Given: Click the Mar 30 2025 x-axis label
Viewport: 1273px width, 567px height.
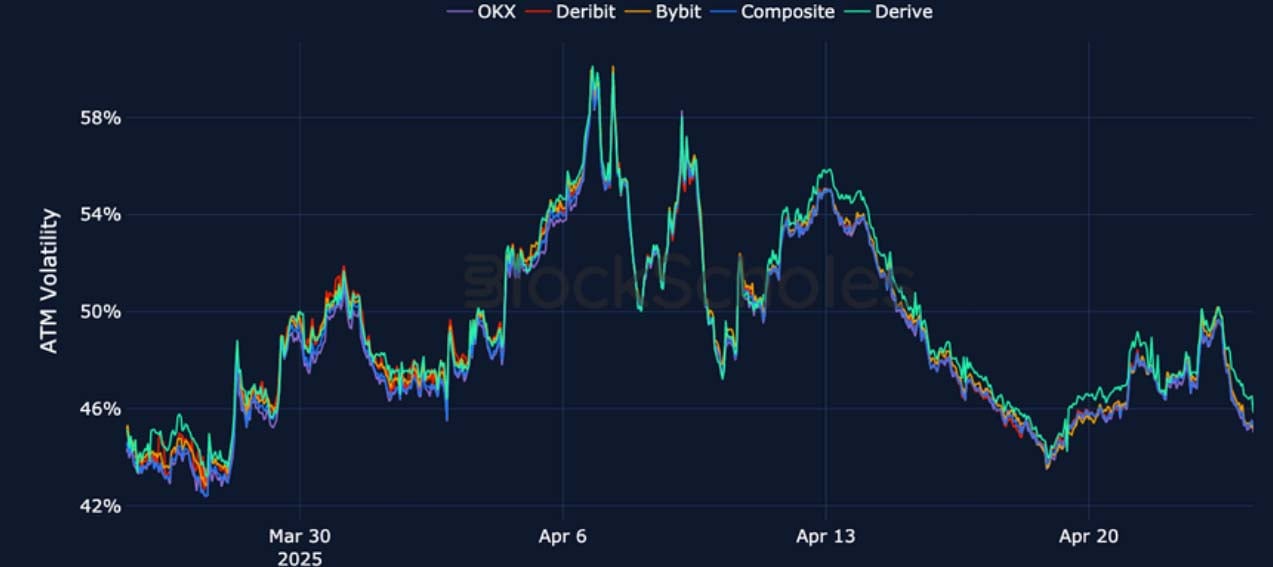Looking at the screenshot, I should (300, 547).
